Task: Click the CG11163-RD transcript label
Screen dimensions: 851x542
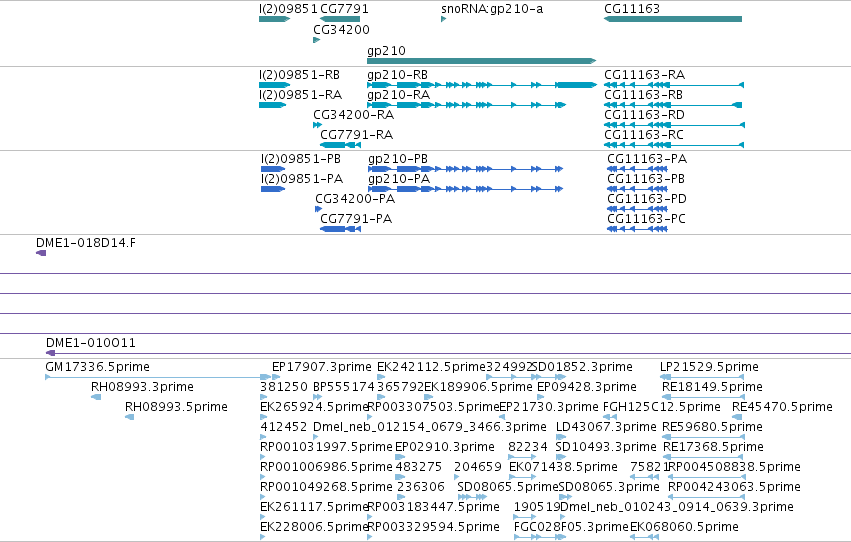Action: tap(644, 114)
